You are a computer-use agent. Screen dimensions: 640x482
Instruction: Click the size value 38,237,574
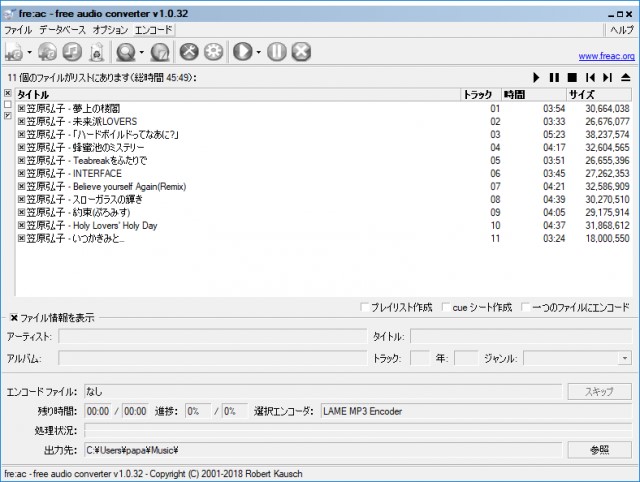(x=607, y=135)
